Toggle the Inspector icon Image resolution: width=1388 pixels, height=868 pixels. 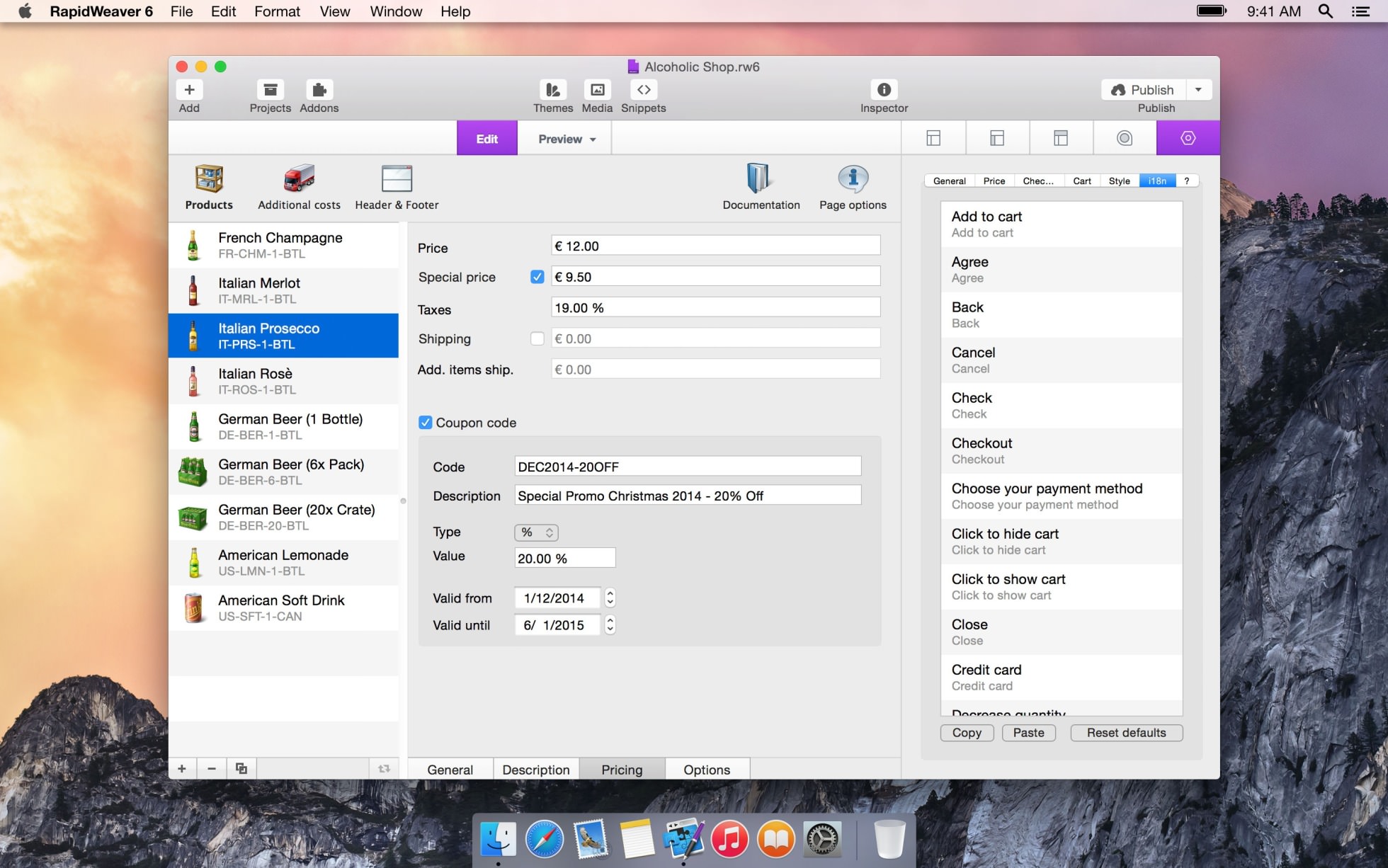(884, 90)
